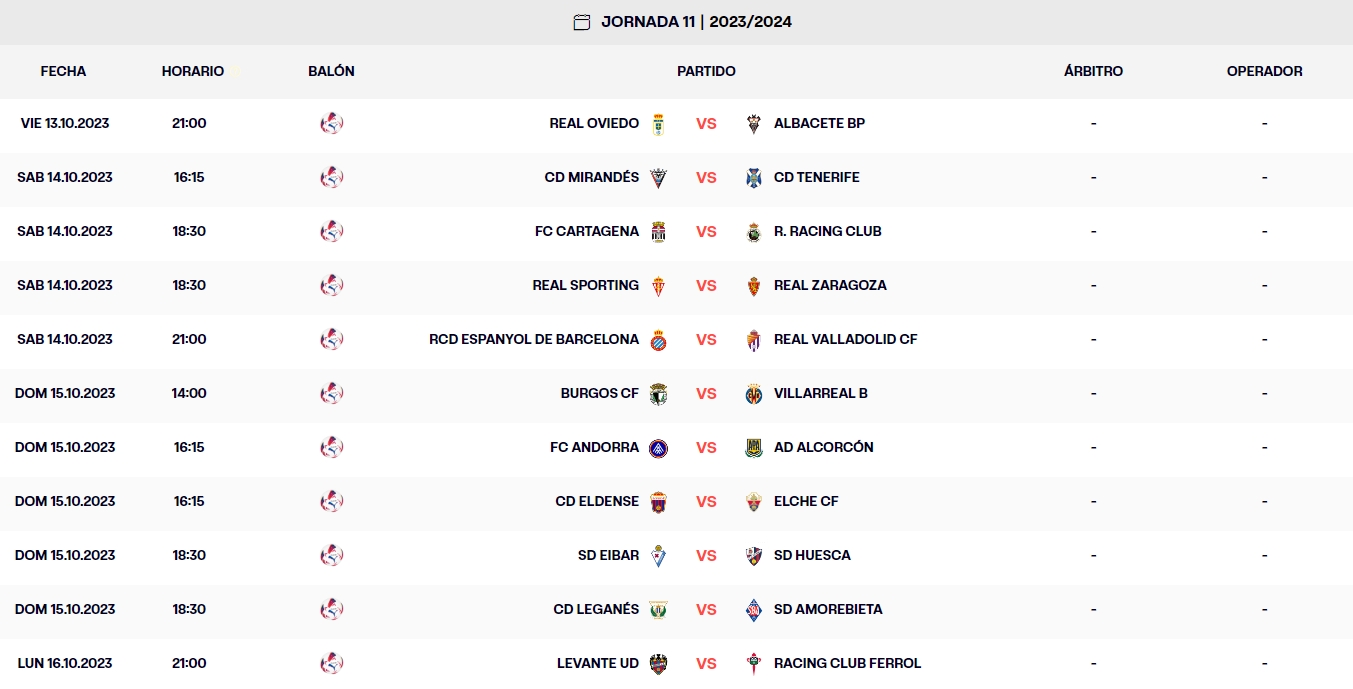
Task: Click the HORARIO column header
Action: [x=192, y=71]
